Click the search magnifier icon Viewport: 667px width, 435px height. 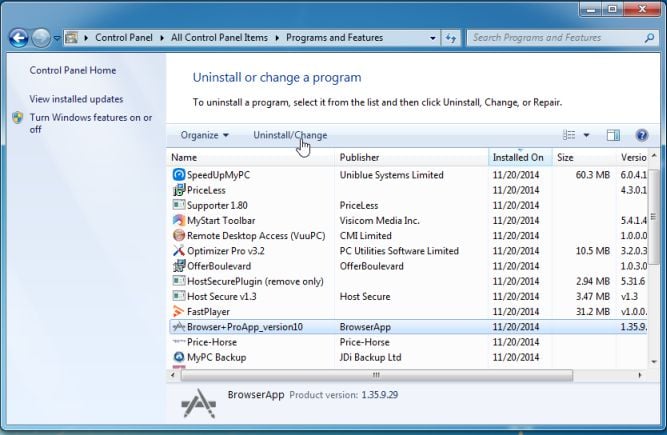[649, 38]
